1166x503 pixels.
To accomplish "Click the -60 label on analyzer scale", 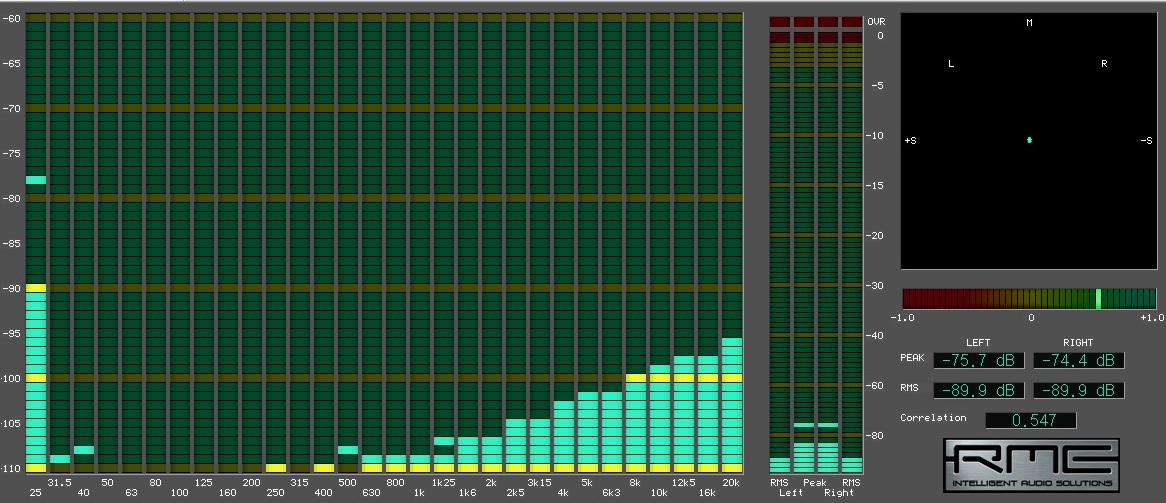I will (10, 18).
